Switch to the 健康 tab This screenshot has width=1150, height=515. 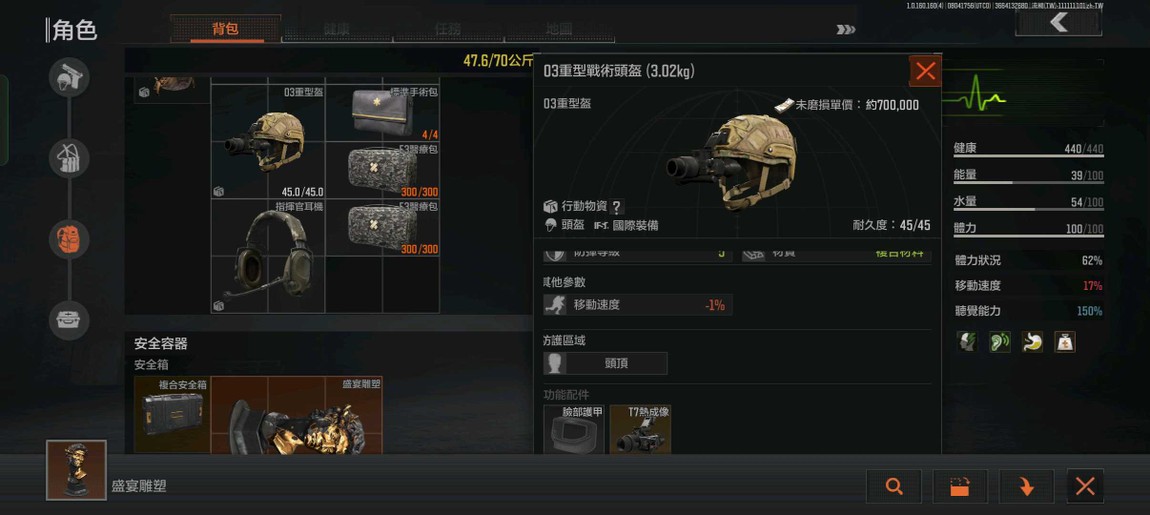(x=337, y=29)
